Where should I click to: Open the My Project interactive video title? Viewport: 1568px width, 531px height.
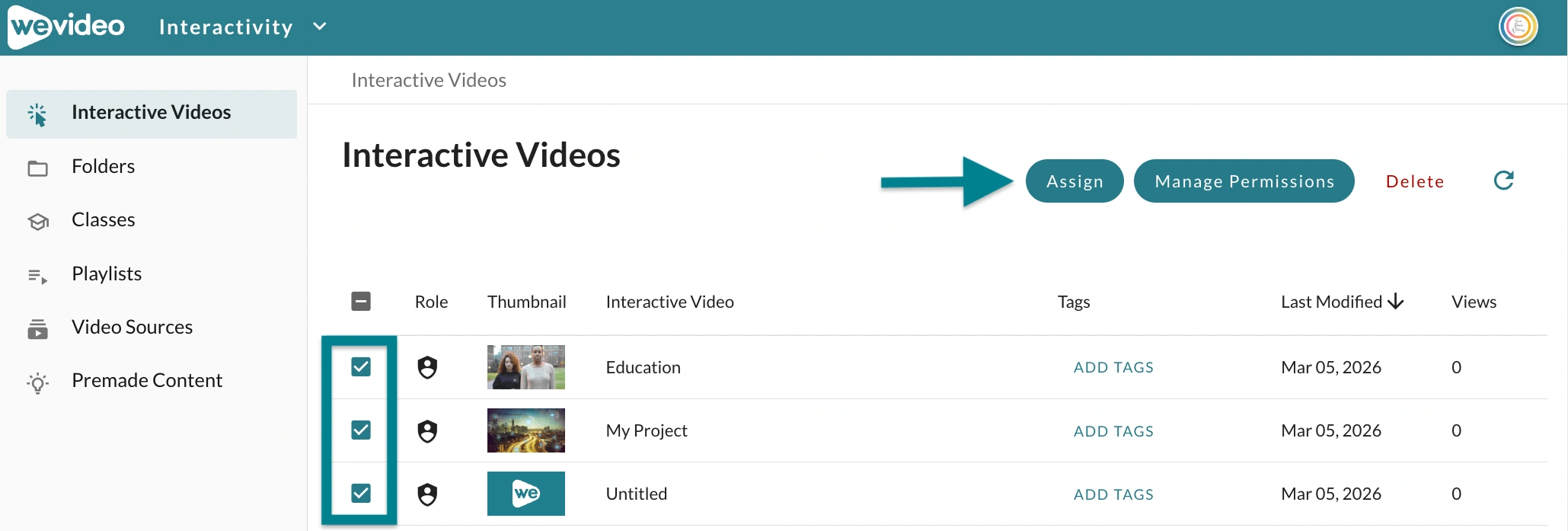click(647, 430)
